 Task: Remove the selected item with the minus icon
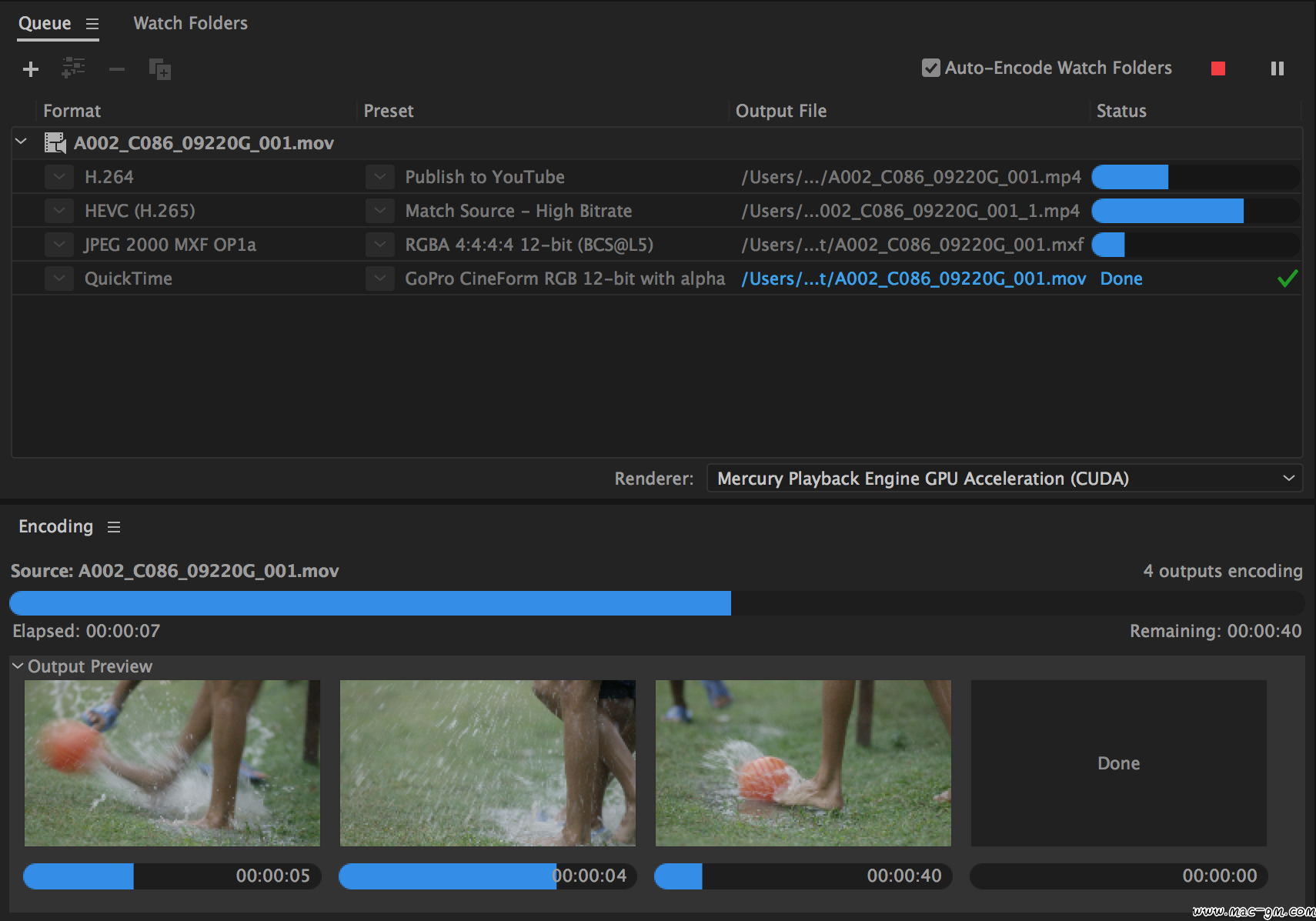117,70
